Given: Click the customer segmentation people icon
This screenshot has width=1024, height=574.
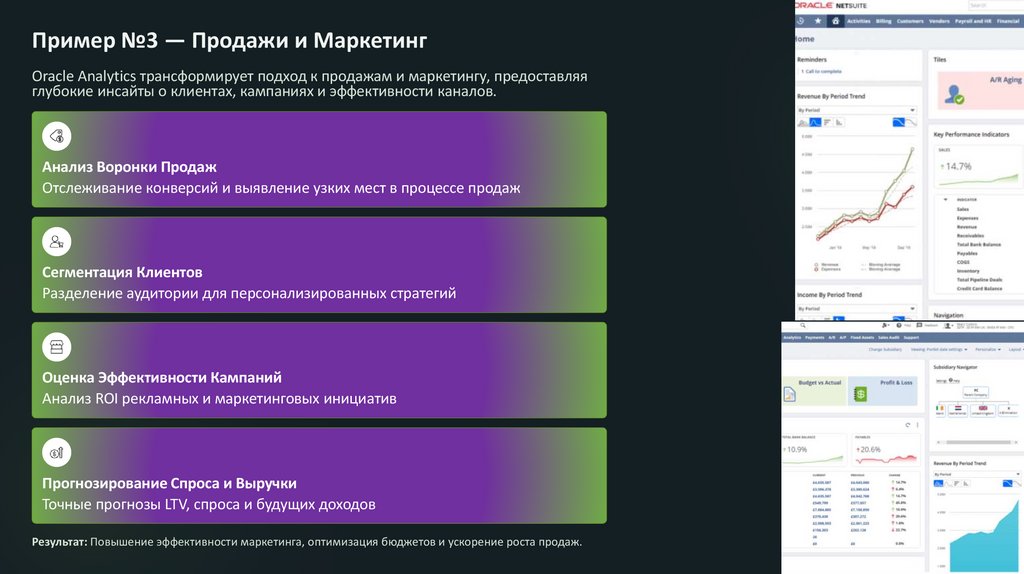Looking at the screenshot, I should click(57, 242).
